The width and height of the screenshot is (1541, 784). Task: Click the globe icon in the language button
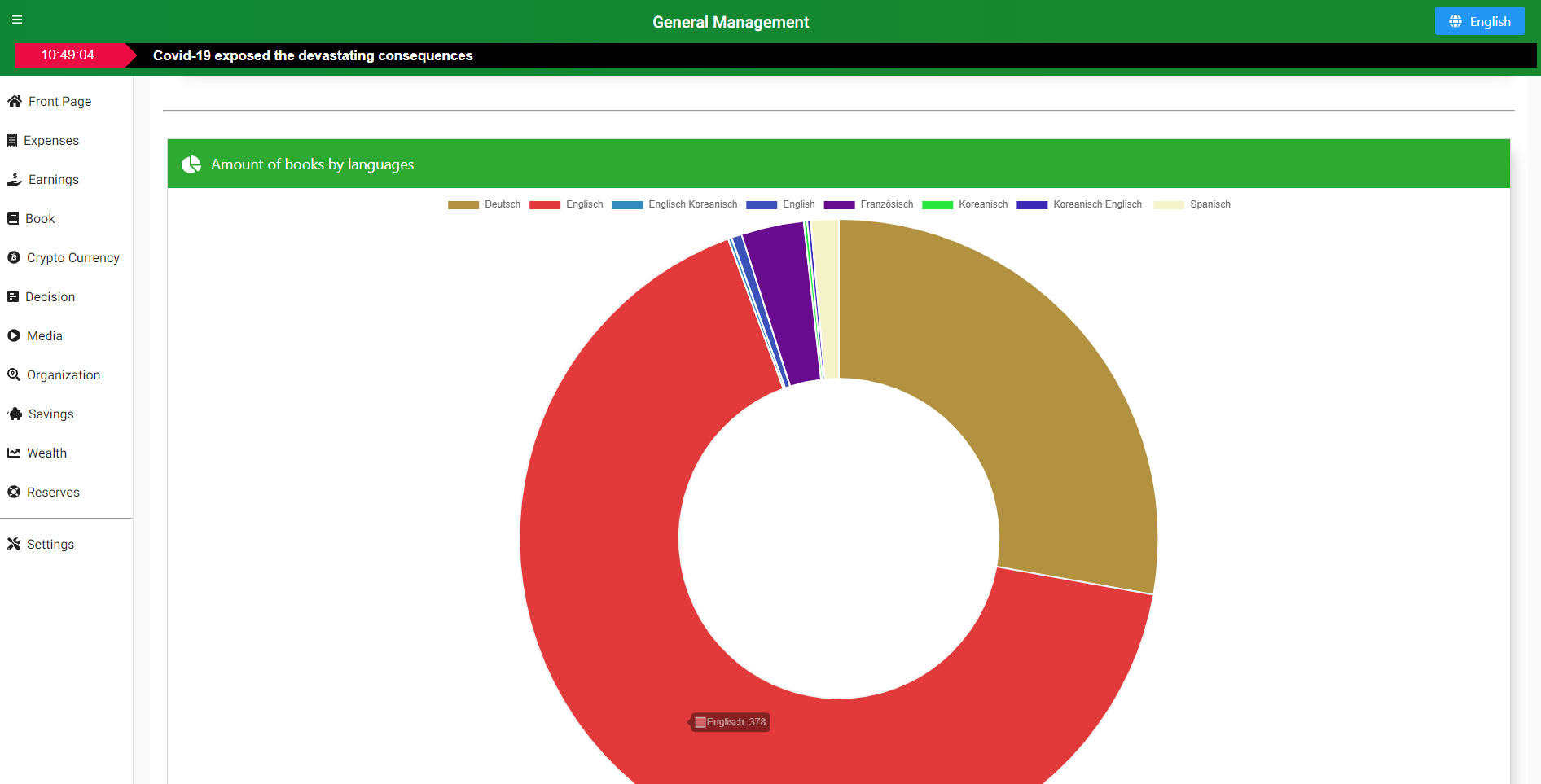pyautogui.click(x=1455, y=21)
